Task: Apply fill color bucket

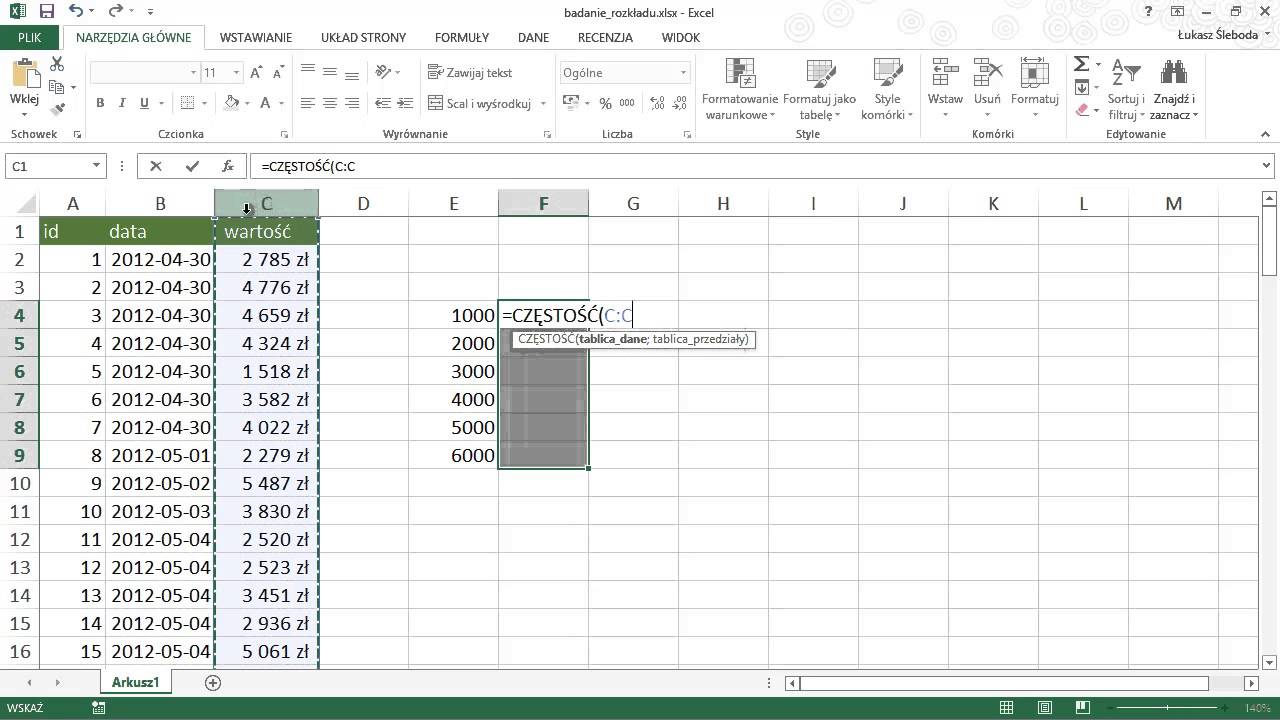Action: (x=232, y=103)
